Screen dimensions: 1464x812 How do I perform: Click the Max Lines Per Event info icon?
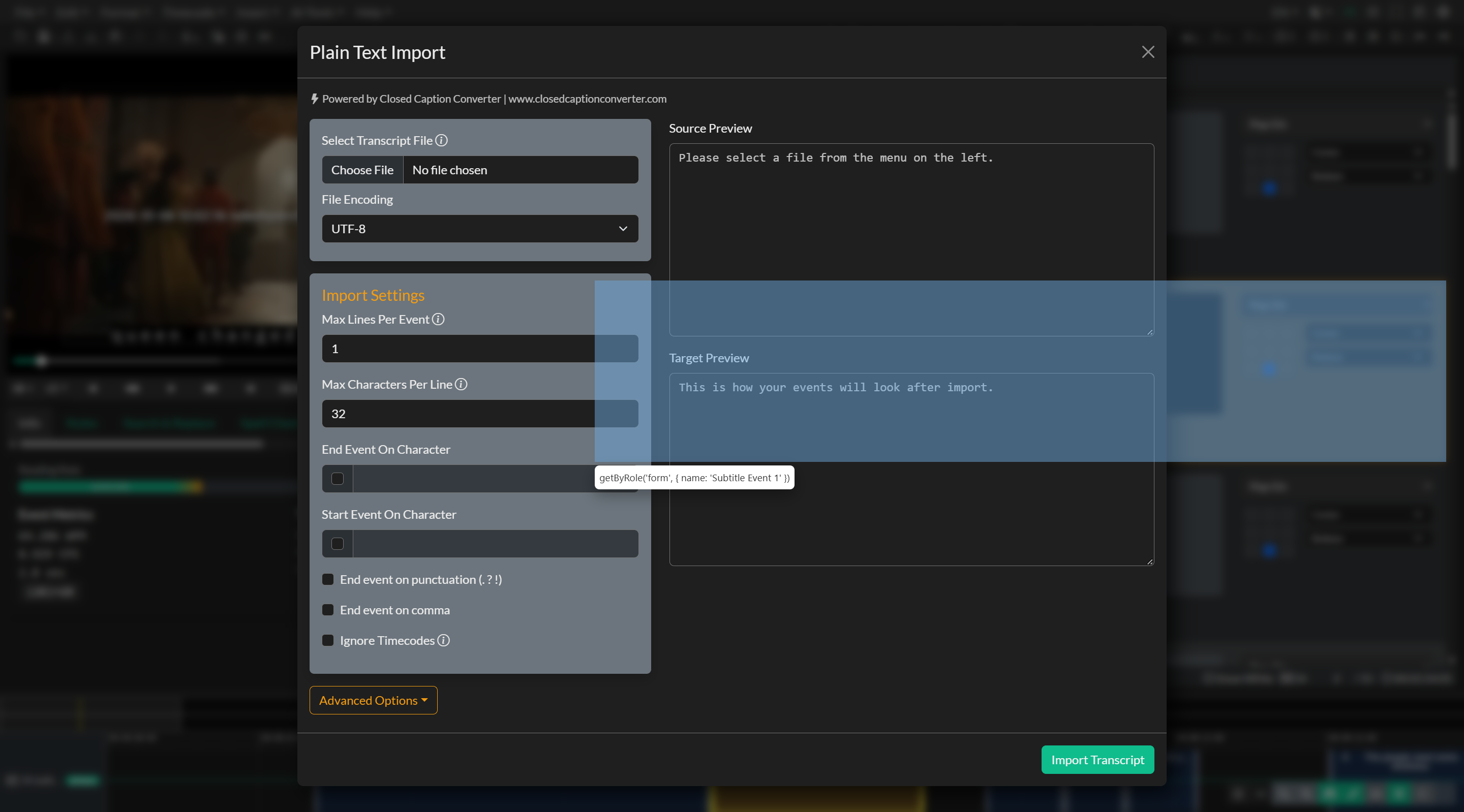(438, 319)
